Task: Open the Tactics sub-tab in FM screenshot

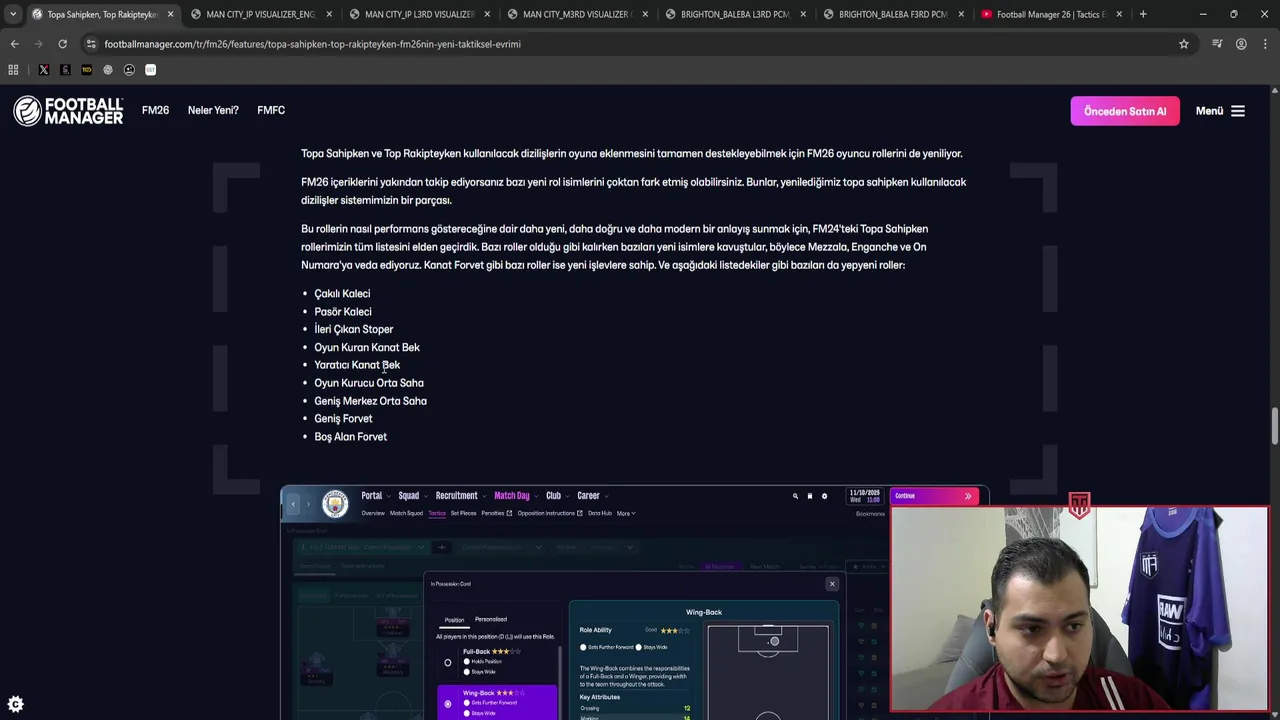Action: (437, 514)
